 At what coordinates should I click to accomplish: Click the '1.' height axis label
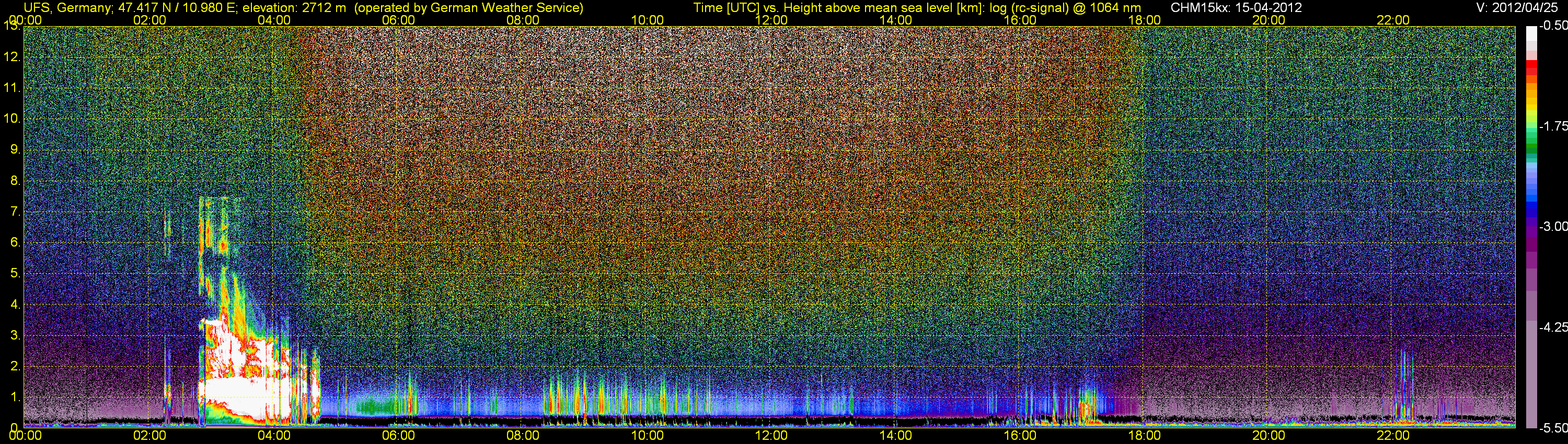(x=16, y=397)
